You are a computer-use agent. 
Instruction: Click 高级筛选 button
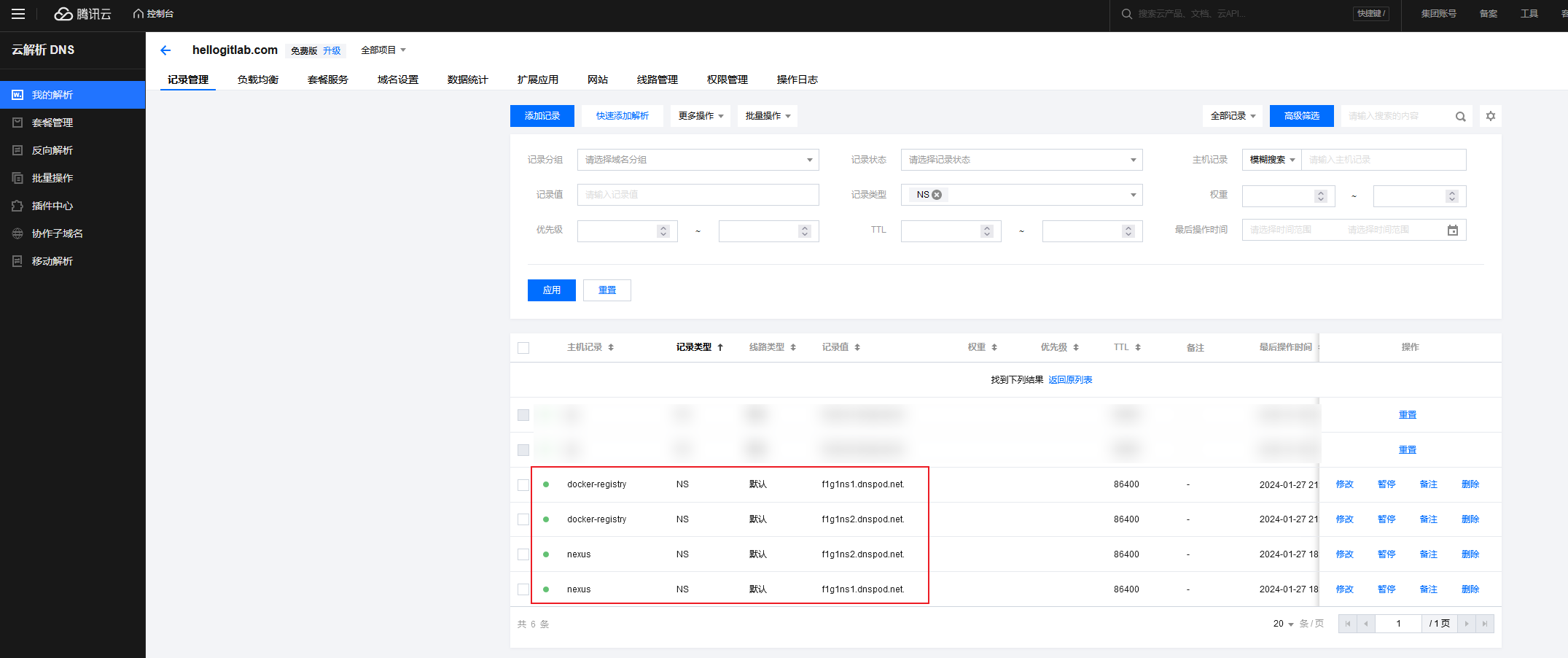point(1302,116)
